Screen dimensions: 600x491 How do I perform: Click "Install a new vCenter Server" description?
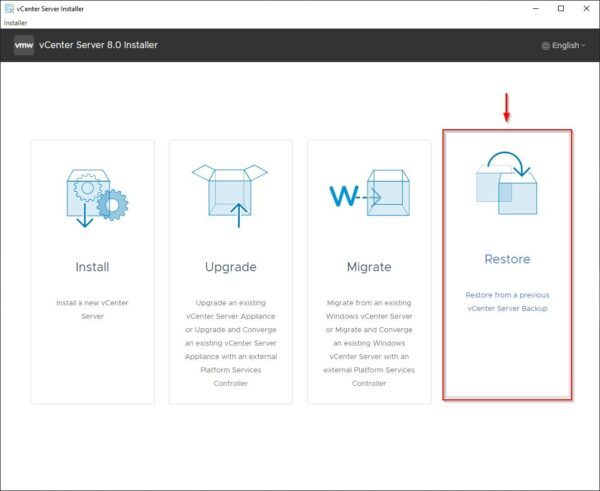point(92,308)
